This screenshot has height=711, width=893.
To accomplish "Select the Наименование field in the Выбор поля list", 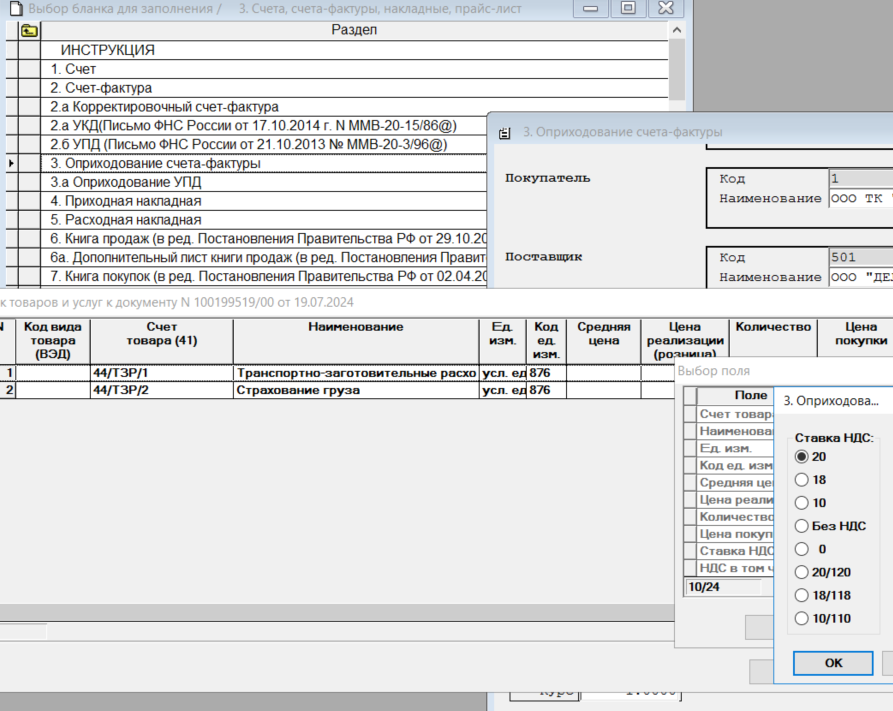I will 735,431.
